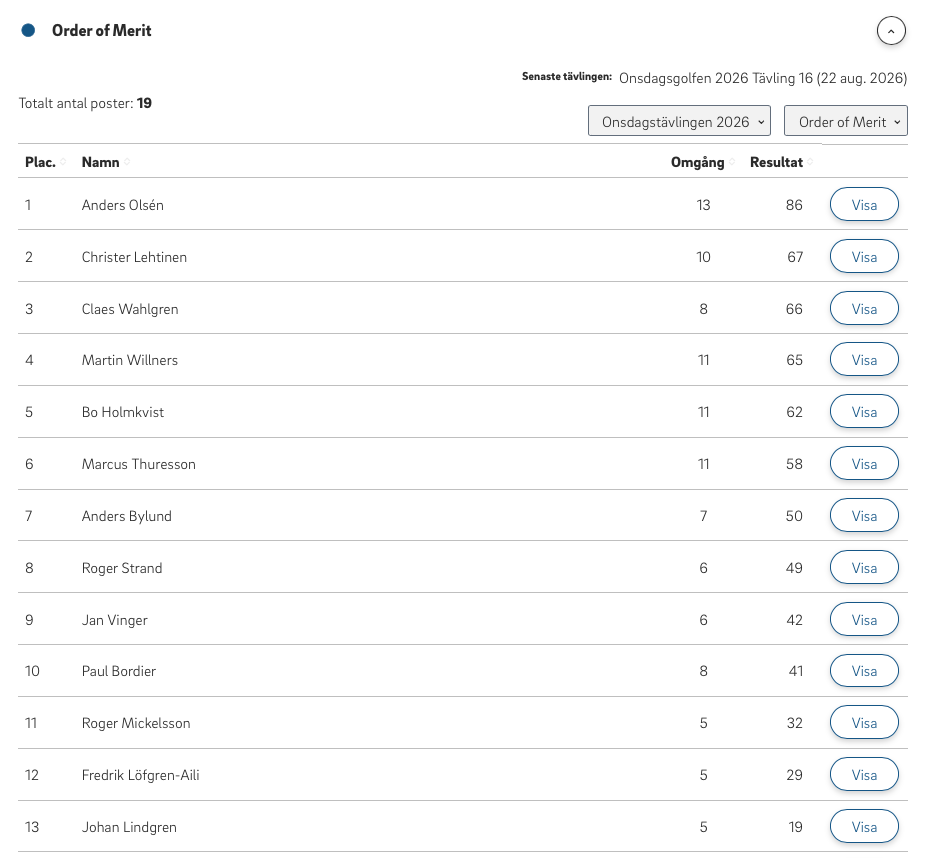Click Visa for Christer Lehtinen
The height and width of the screenshot is (858, 925).
point(864,256)
